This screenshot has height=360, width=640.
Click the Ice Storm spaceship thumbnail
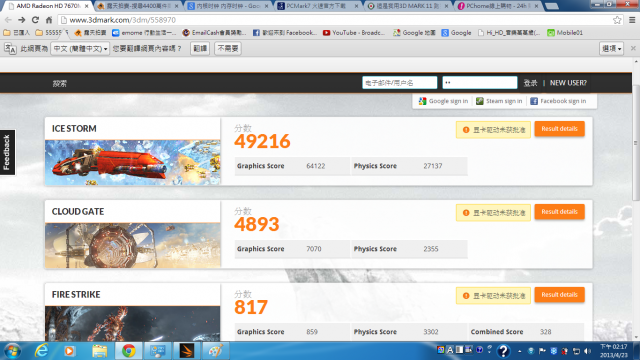coord(133,162)
